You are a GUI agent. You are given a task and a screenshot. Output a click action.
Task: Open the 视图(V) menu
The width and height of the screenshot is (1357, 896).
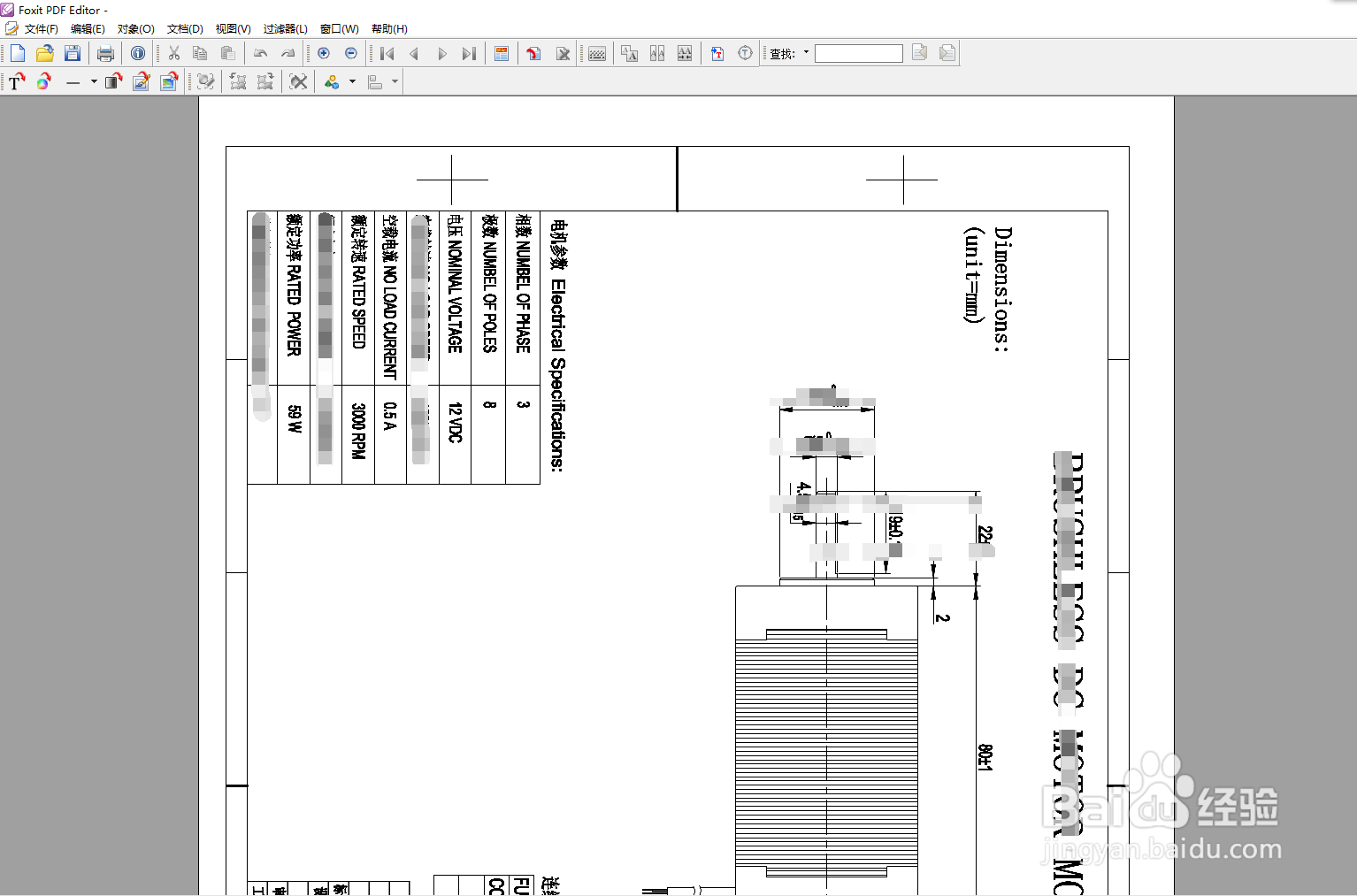[234, 29]
